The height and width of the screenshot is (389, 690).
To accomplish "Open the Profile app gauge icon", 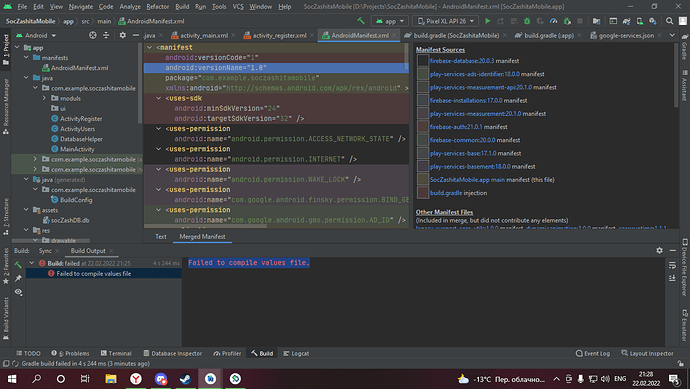I will pyautogui.click(x=554, y=21).
